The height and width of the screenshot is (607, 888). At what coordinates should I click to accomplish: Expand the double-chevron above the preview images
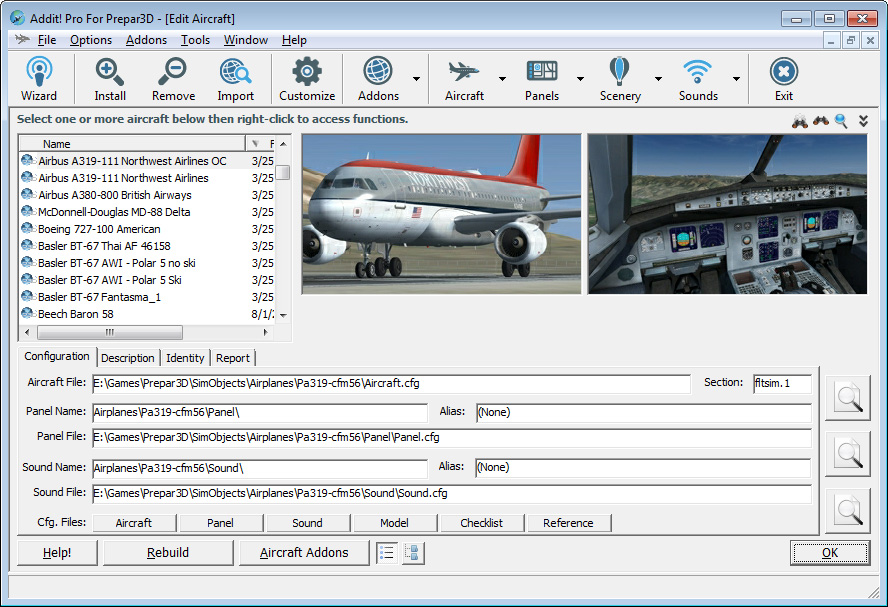point(863,121)
